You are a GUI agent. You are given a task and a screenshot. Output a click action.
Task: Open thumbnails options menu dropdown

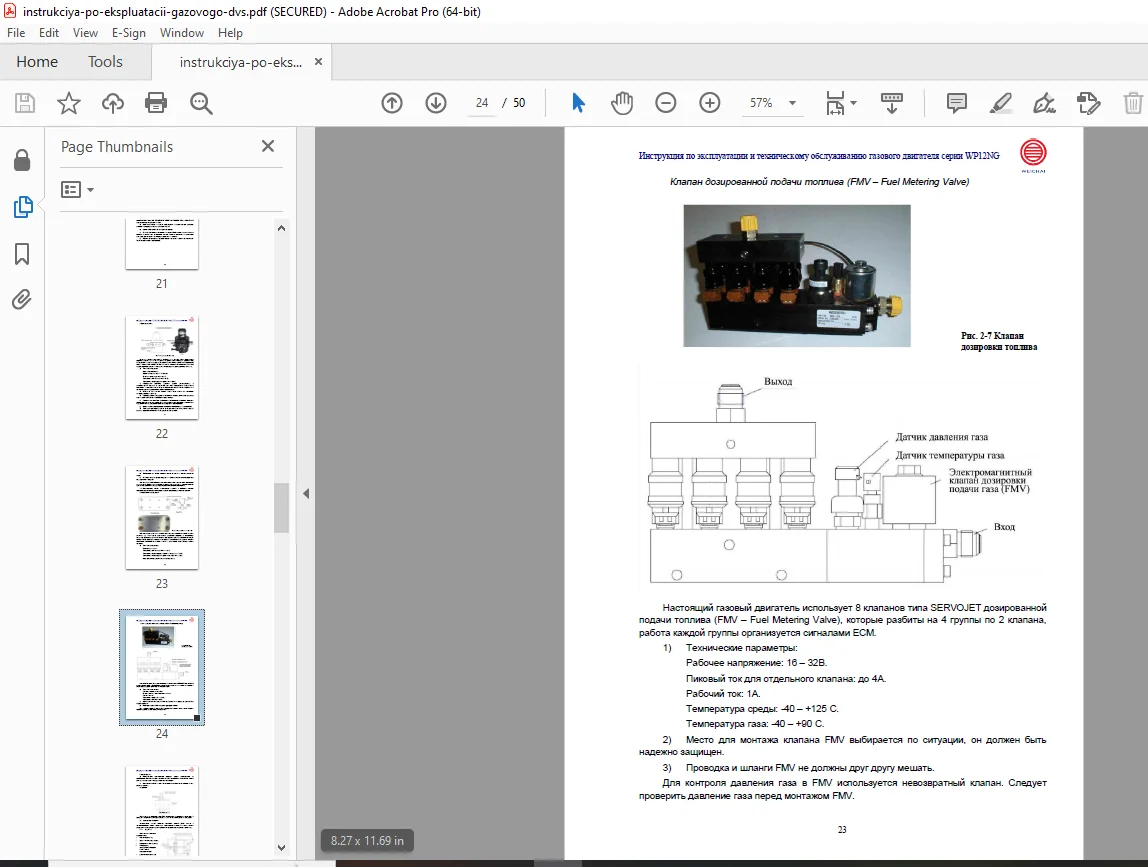(x=78, y=190)
